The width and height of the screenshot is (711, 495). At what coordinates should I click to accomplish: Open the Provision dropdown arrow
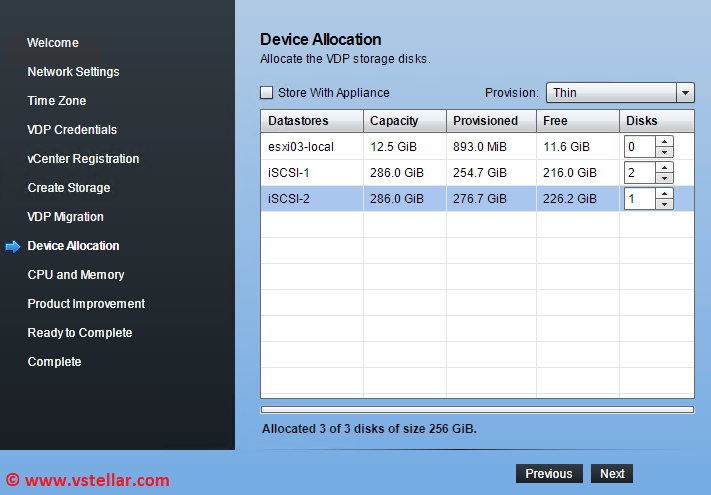(685, 93)
